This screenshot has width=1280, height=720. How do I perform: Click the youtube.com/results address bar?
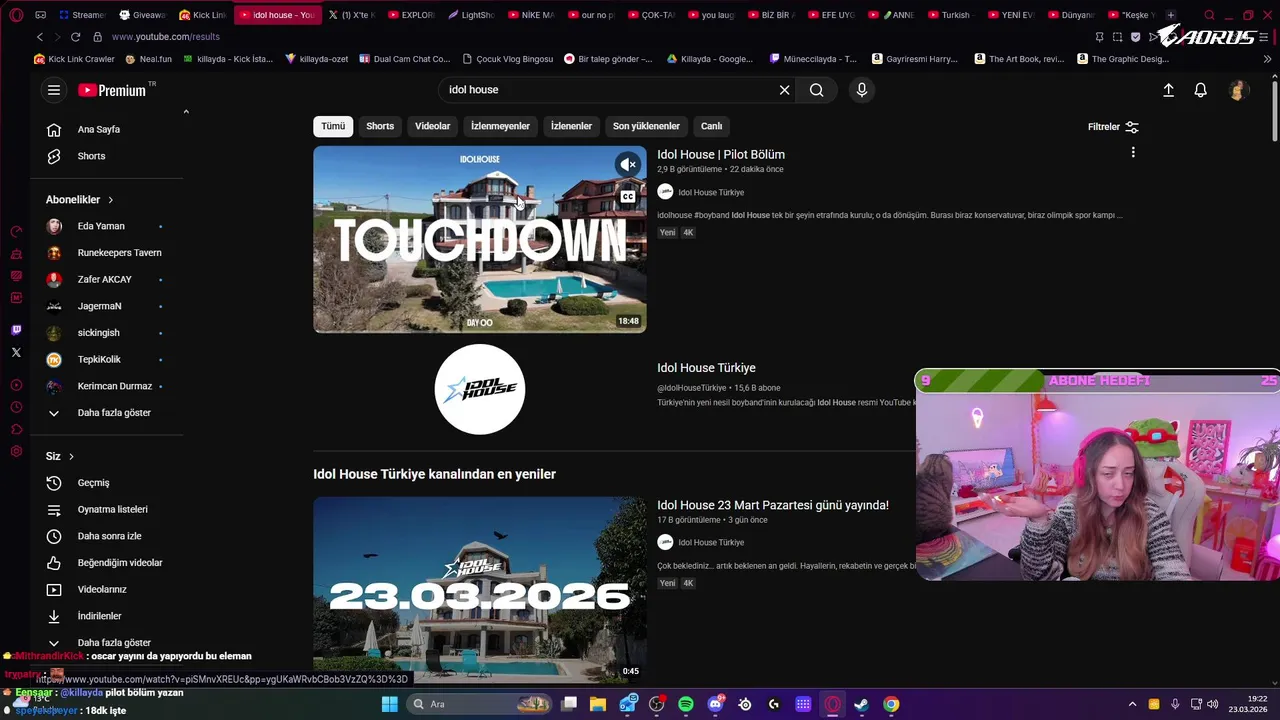pos(166,37)
